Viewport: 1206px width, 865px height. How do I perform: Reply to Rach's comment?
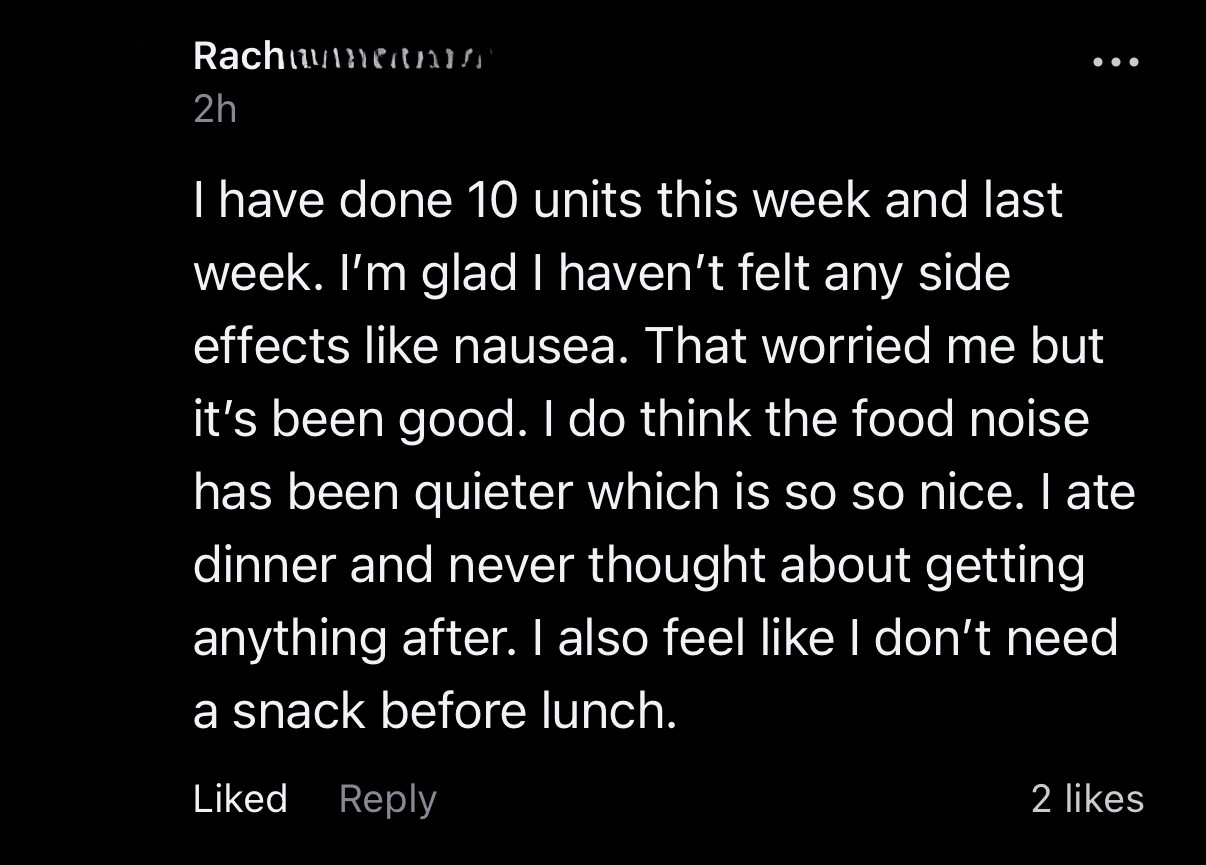pos(388,799)
